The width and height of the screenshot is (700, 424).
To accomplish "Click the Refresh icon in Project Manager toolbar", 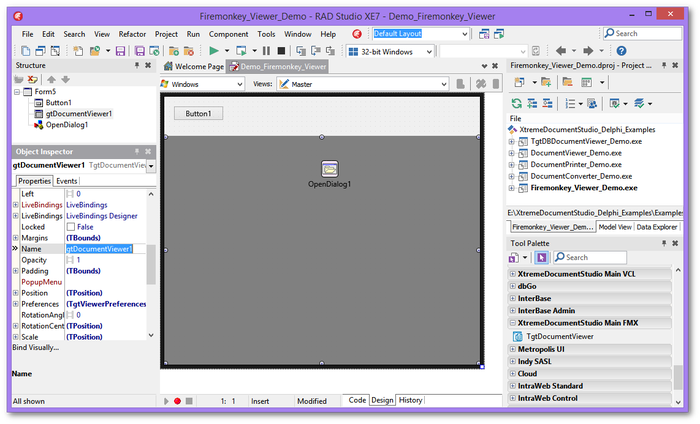I will [516, 103].
